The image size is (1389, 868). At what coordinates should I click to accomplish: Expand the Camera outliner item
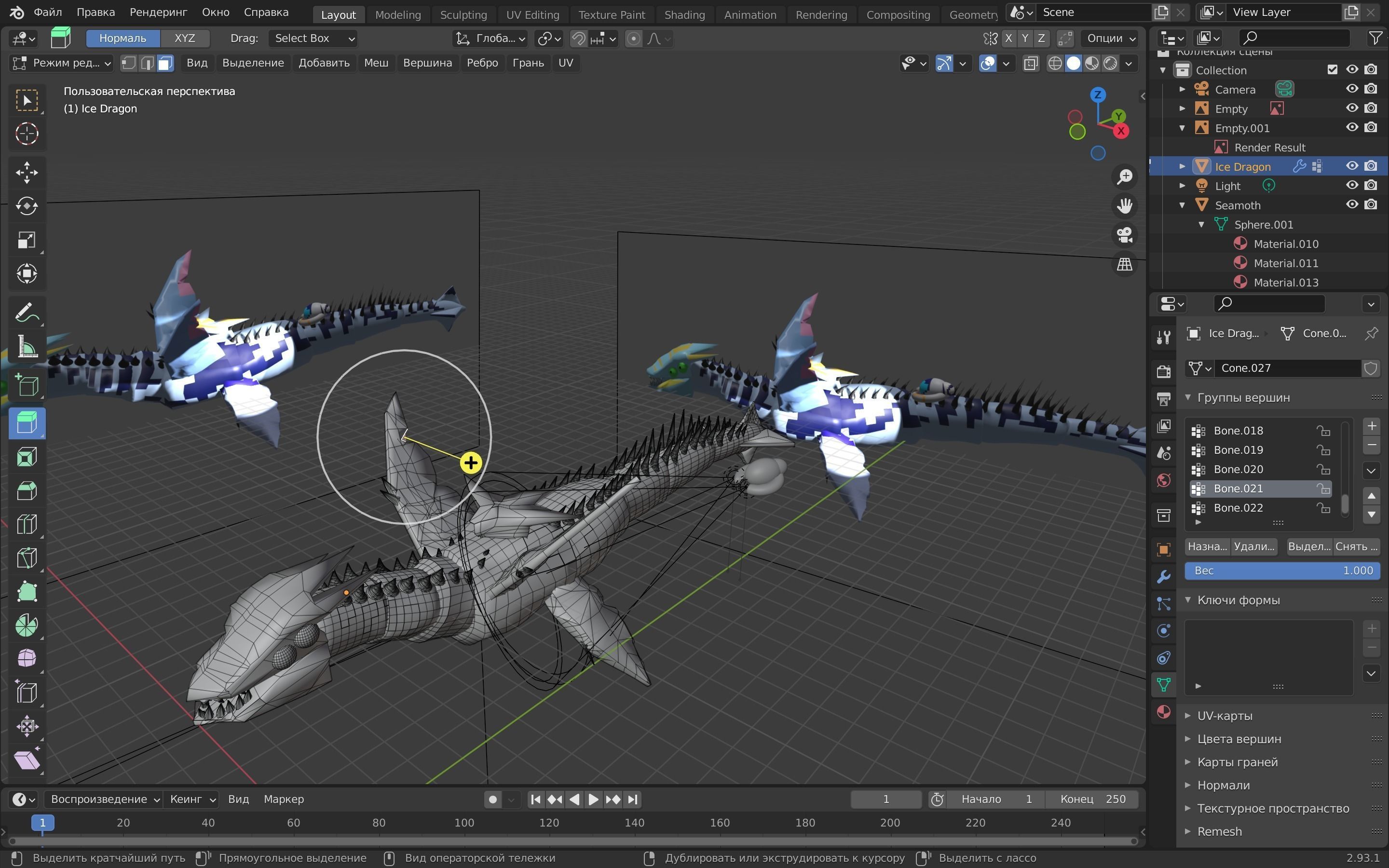[1183, 90]
